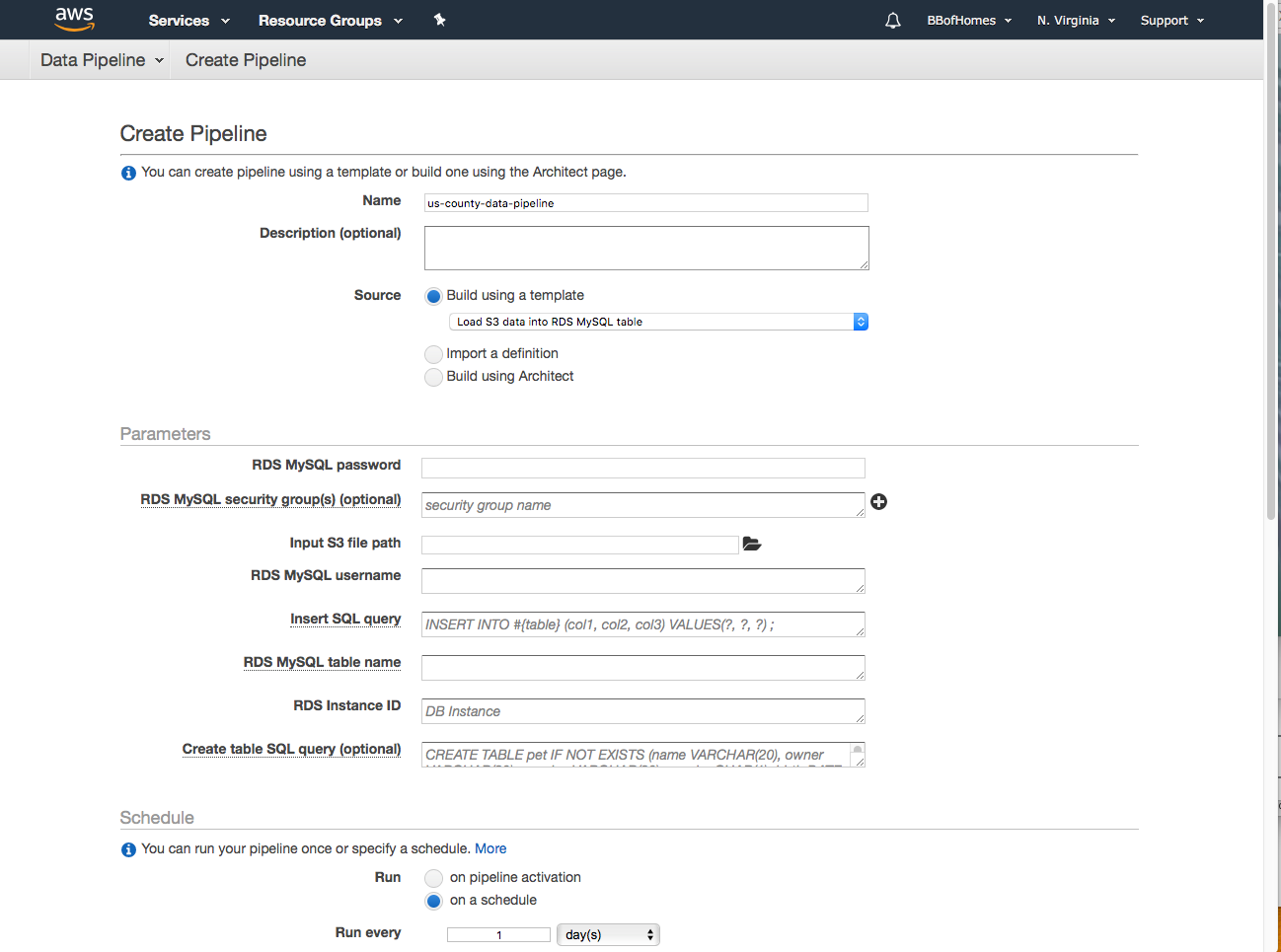Open the folder browser for Input S3 file path
The image size is (1281, 952).
pyautogui.click(x=752, y=543)
